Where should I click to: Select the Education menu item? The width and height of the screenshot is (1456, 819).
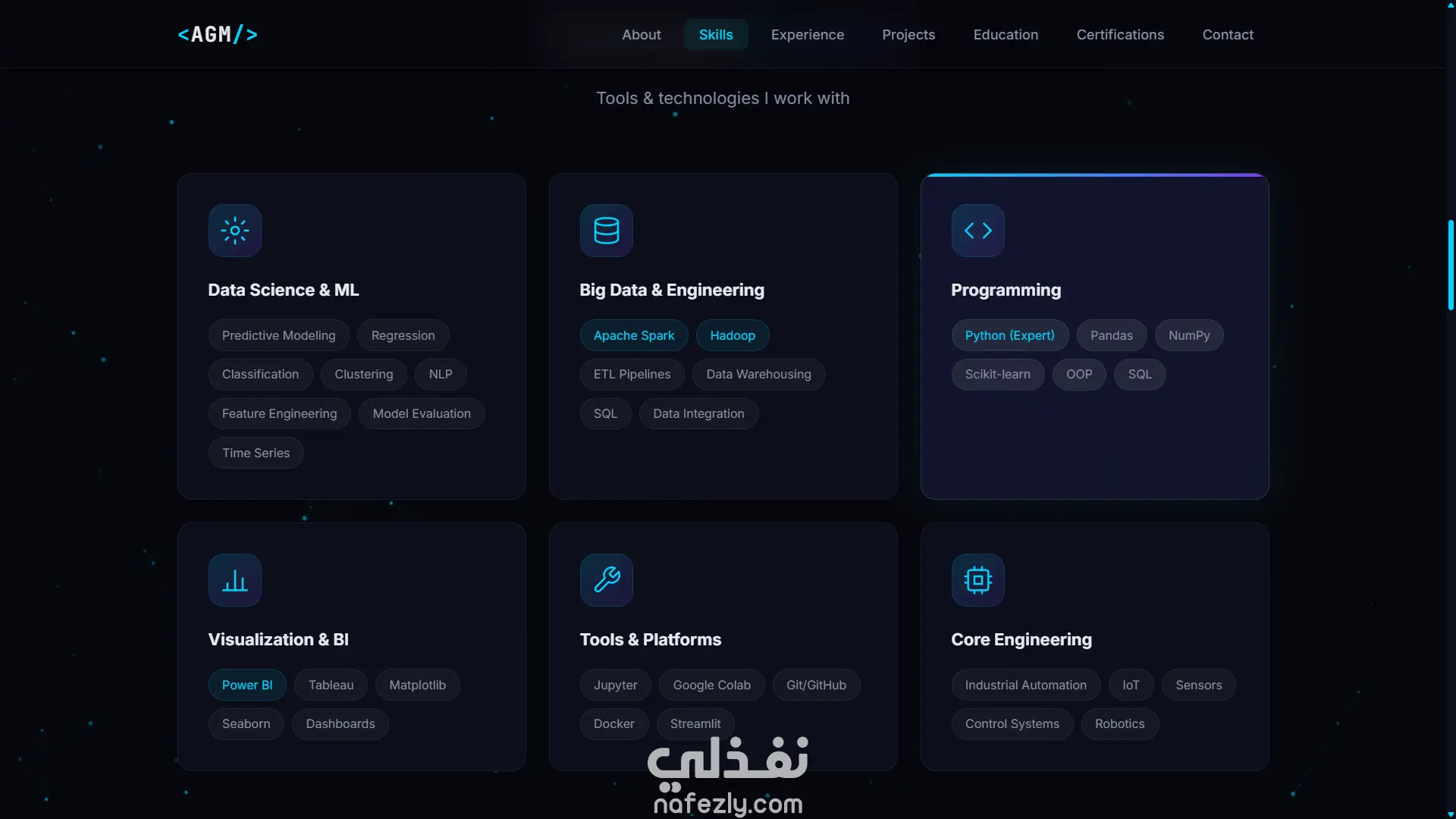(1005, 35)
